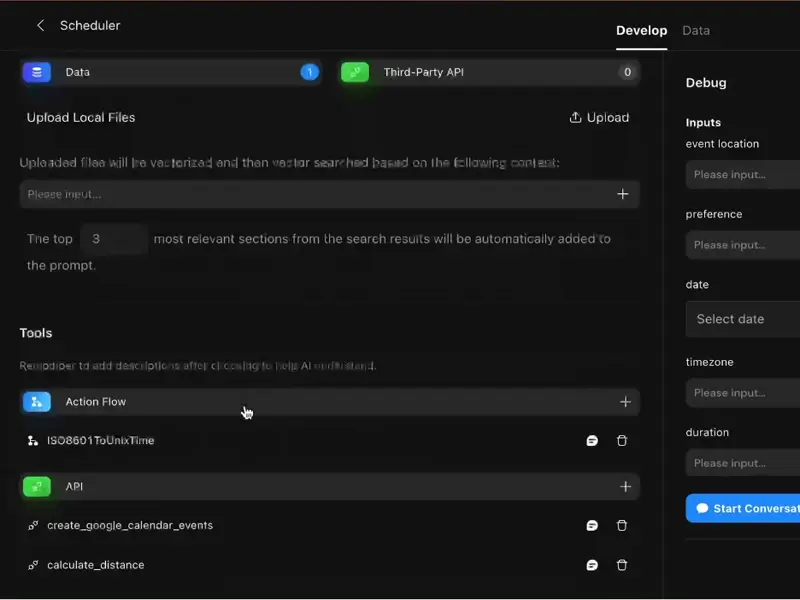The width and height of the screenshot is (800, 600).
Task: Delete the create_google_calendar_events API
Action: coord(622,526)
